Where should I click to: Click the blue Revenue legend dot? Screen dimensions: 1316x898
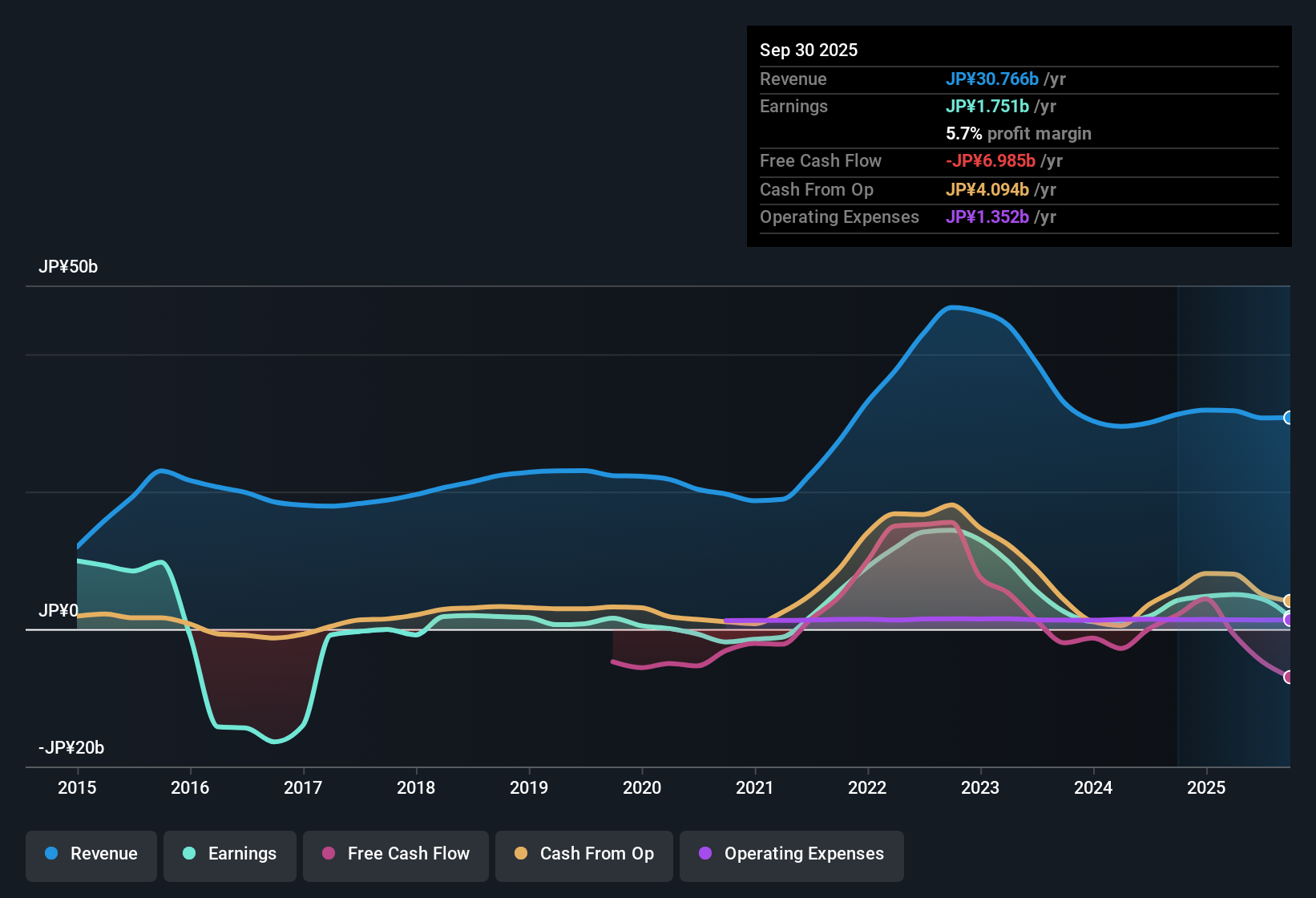click(x=51, y=854)
